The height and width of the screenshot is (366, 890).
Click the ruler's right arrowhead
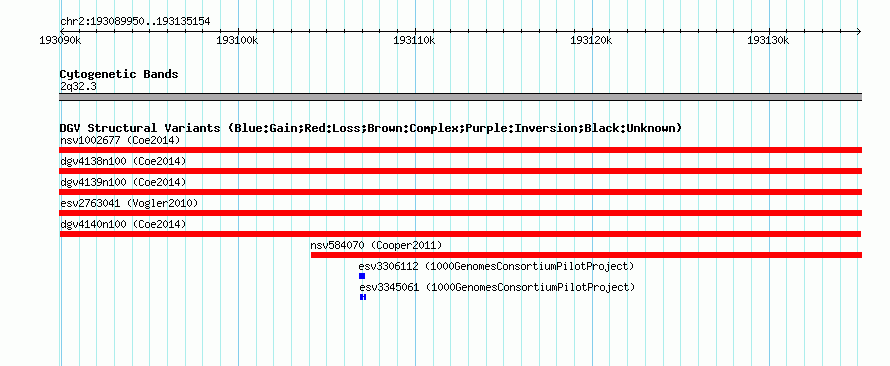[x=858, y=31]
